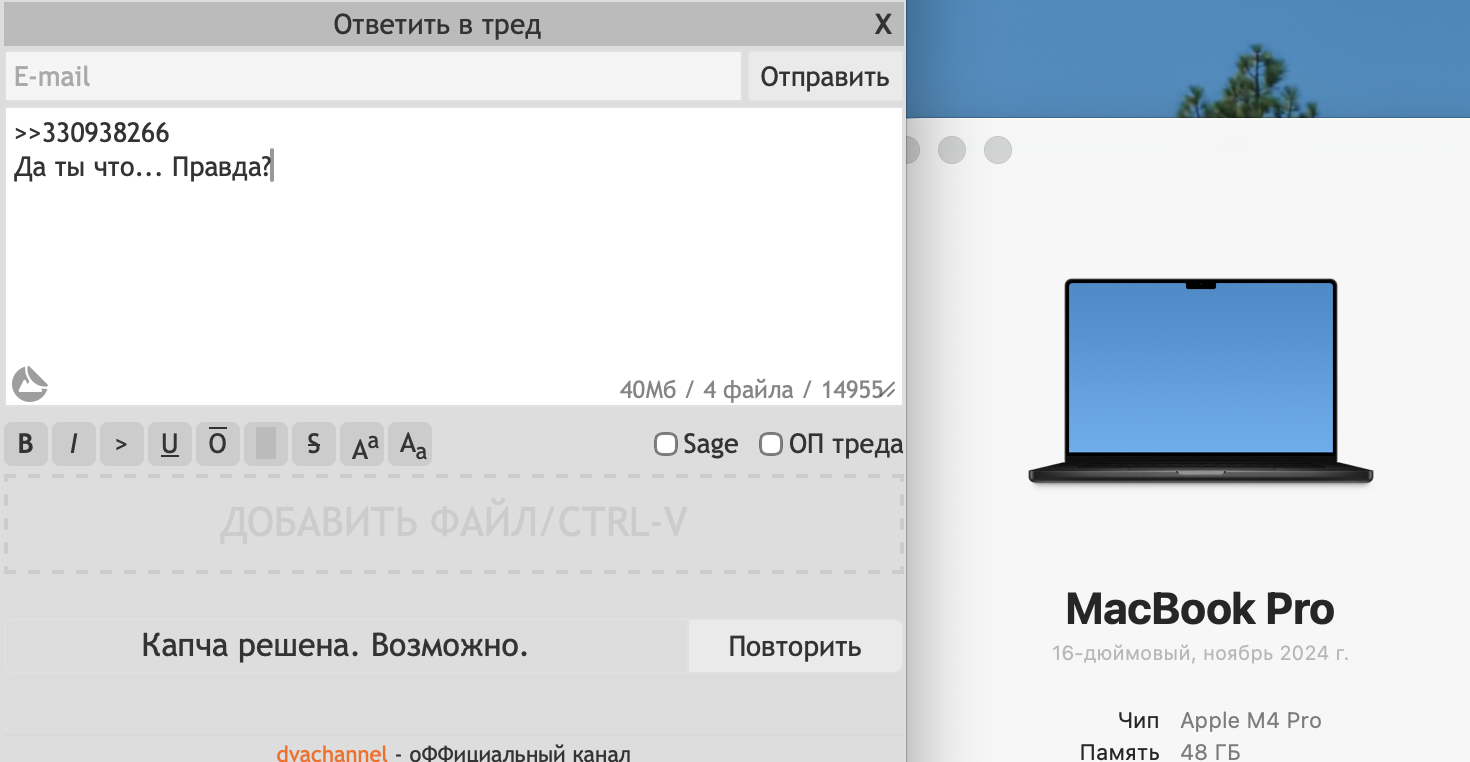Image resolution: width=1470 pixels, height=762 pixels.
Task: Open the dvachannel link
Action: (332, 753)
